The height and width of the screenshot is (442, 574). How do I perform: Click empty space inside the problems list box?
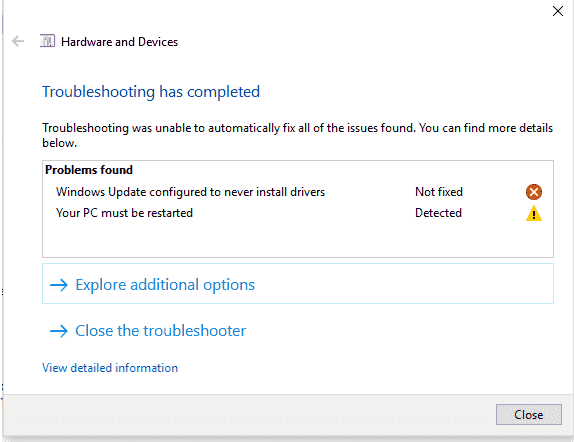pyautogui.click(x=297, y=240)
